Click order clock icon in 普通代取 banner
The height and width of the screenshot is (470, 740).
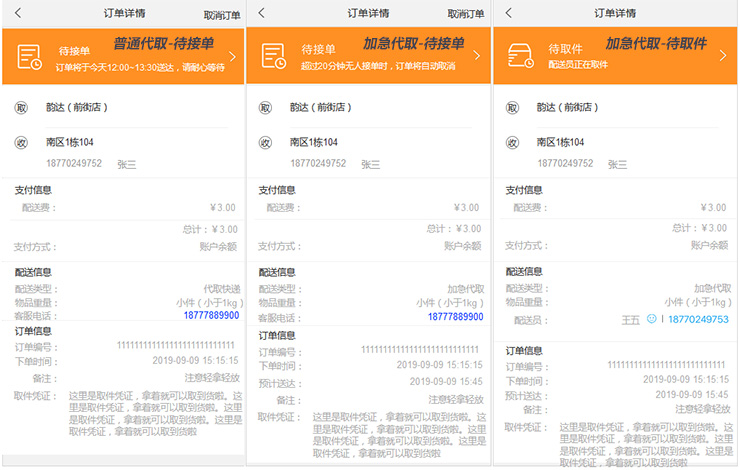point(30,57)
